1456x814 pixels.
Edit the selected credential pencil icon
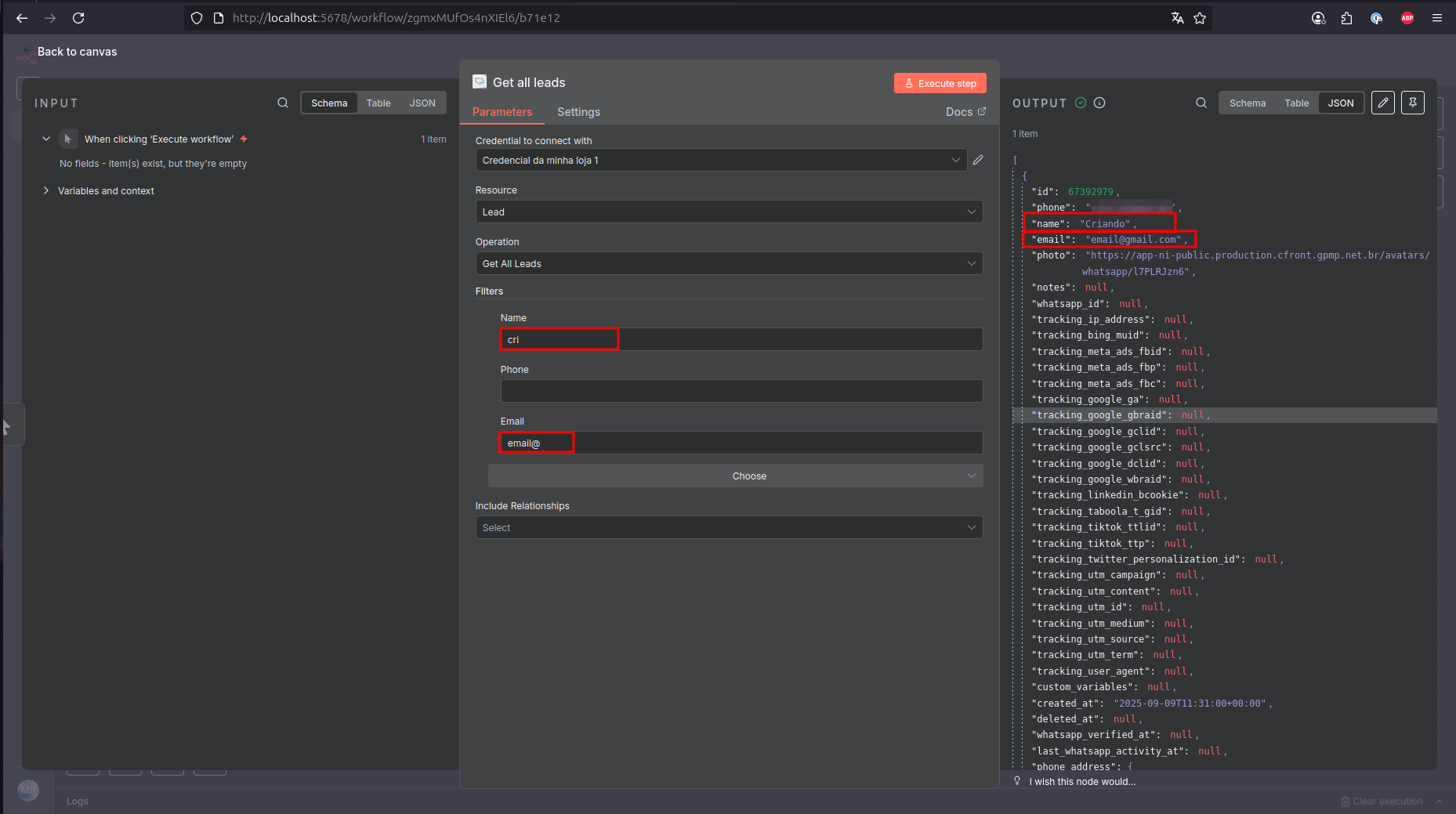pos(978,160)
